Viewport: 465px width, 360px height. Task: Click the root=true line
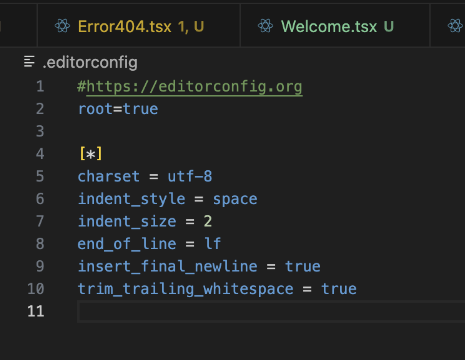click(118, 109)
